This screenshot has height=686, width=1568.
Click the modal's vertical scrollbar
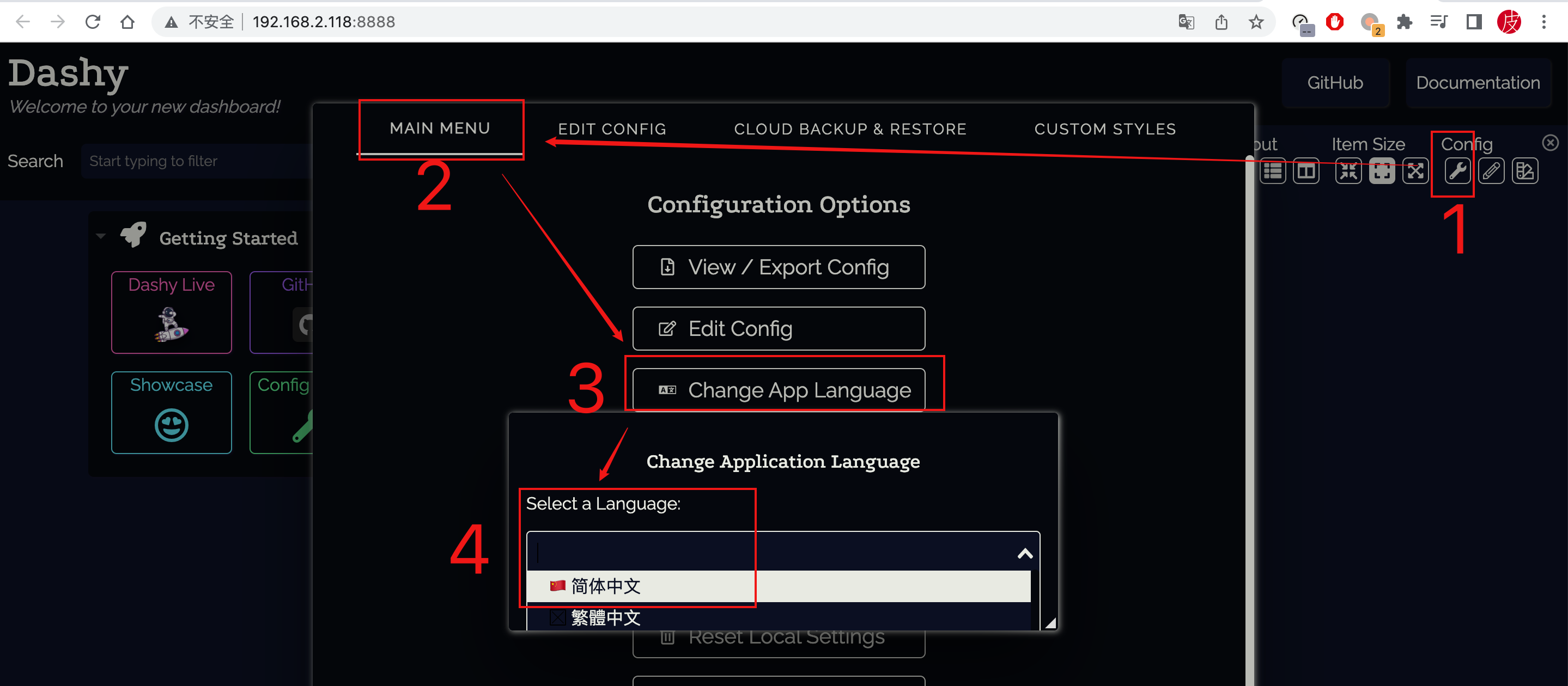coord(1249,426)
